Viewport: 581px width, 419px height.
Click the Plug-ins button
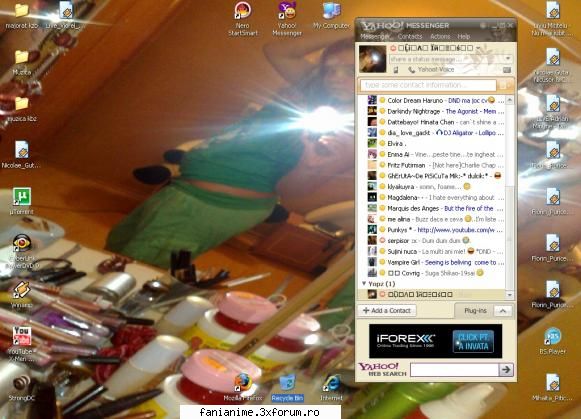(475, 311)
